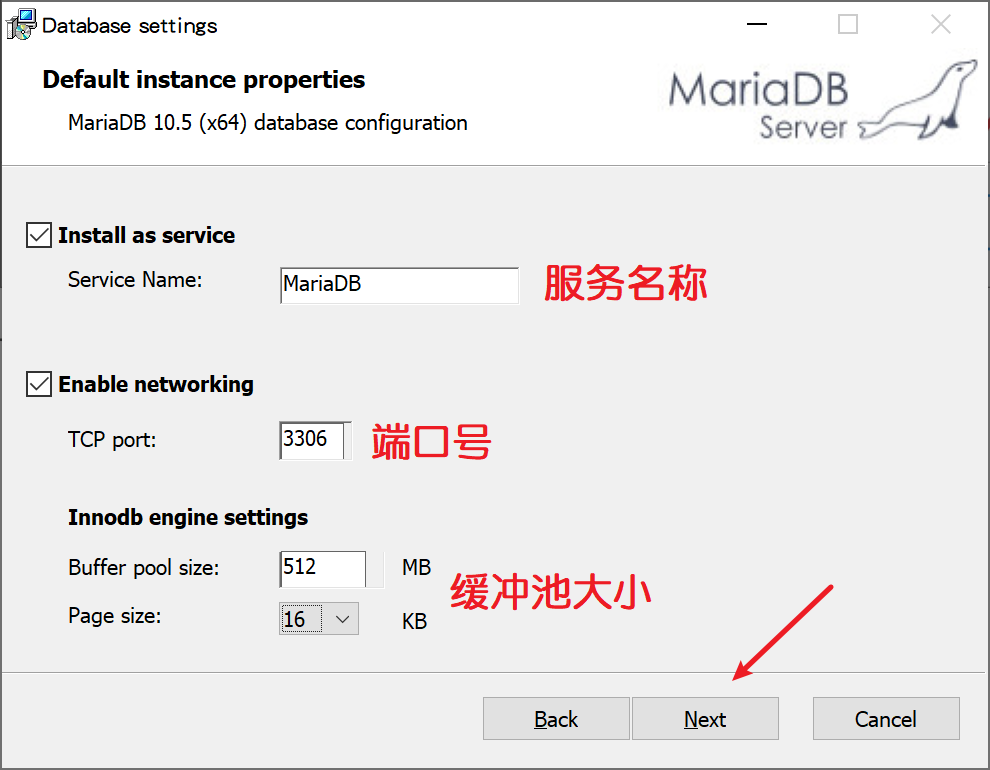Viewport: 990px width, 770px height.
Task: Click the Database settings title text
Action: click(x=129, y=26)
